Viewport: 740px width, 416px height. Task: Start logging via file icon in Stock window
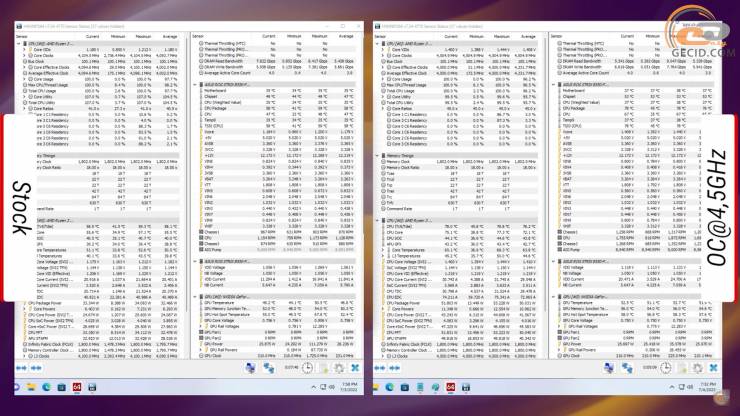tap(324, 368)
